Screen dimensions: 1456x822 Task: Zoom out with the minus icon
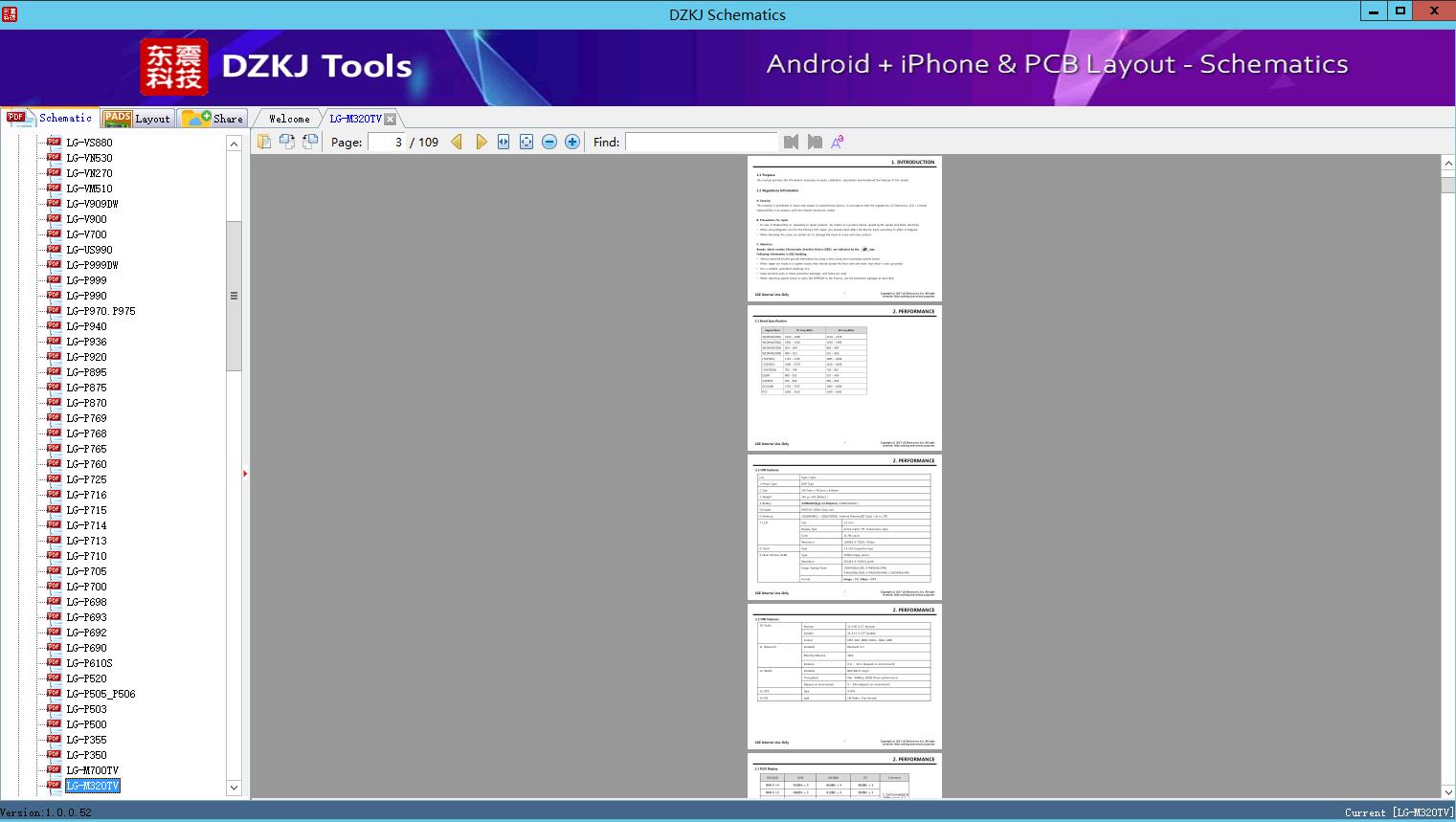pyautogui.click(x=549, y=142)
